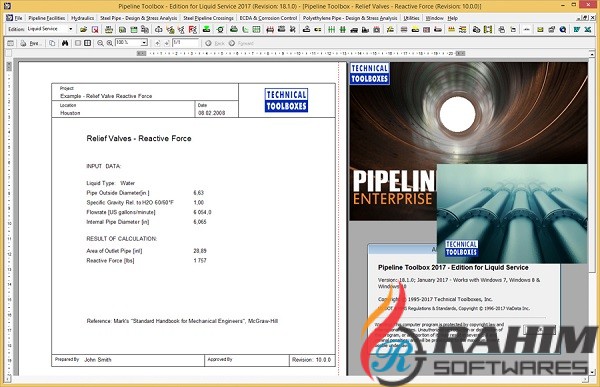Click 'Example - Relief Valve Reactive Force' project text
The image size is (600, 387).
tap(106, 96)
